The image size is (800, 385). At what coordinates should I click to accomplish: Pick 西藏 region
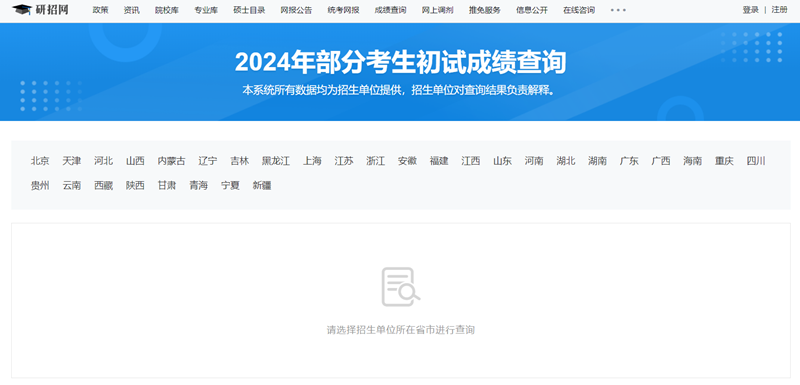[104, 186]
